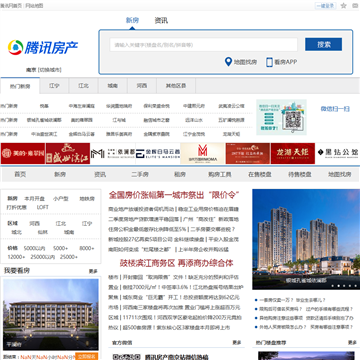Image resolution: width=360 pixels, height=360 pixels.
Task: Click the LOFT filter link
Action: (x=43, y=207)
